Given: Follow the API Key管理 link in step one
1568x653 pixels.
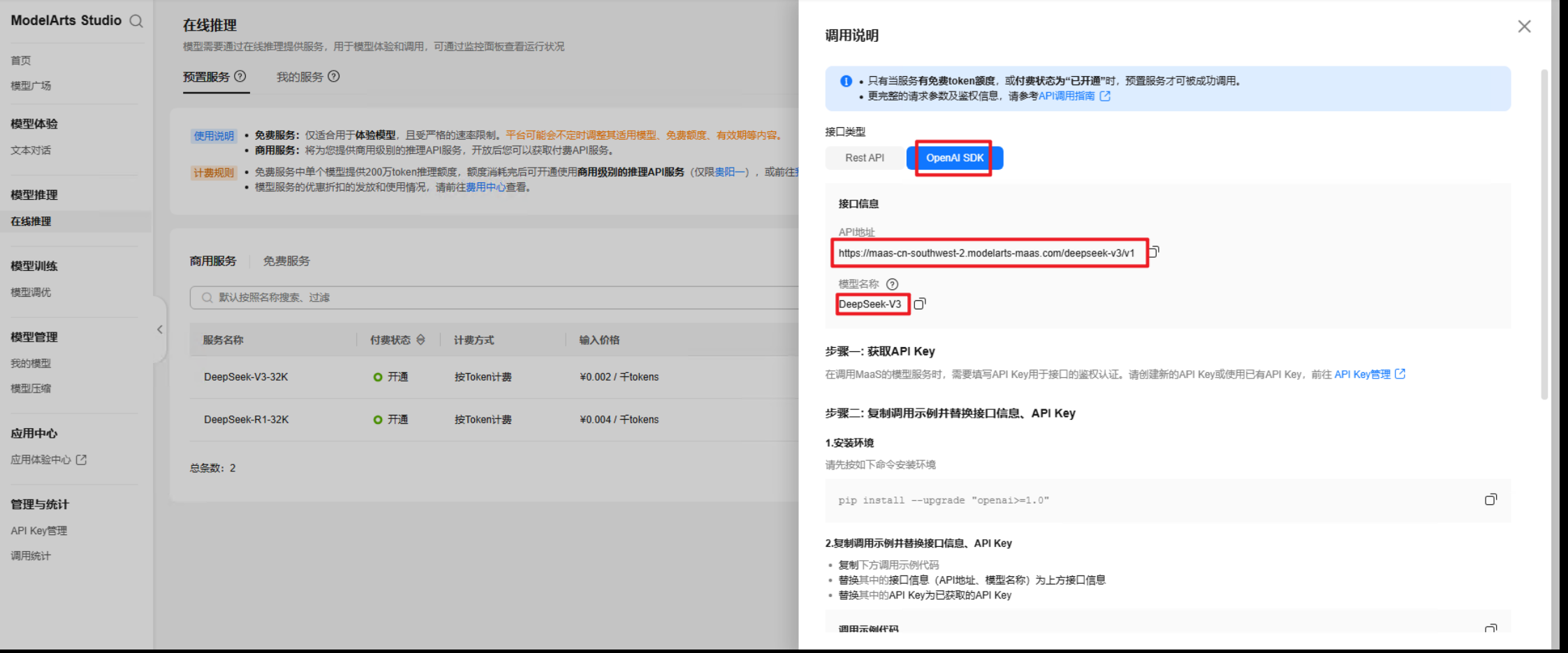Looking at the screenshot, I should click(x=1362, y=374).
